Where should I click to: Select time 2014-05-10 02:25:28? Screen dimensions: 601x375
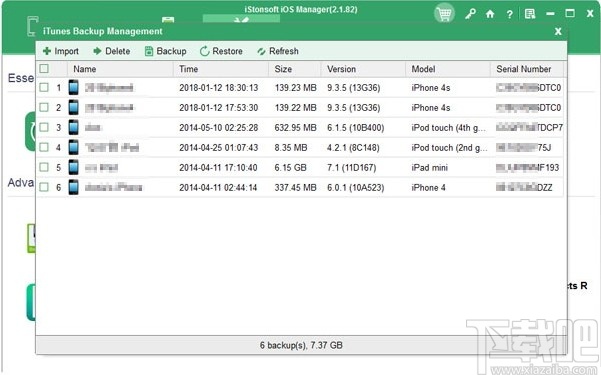pyautogui.click(x=218, y=128)
